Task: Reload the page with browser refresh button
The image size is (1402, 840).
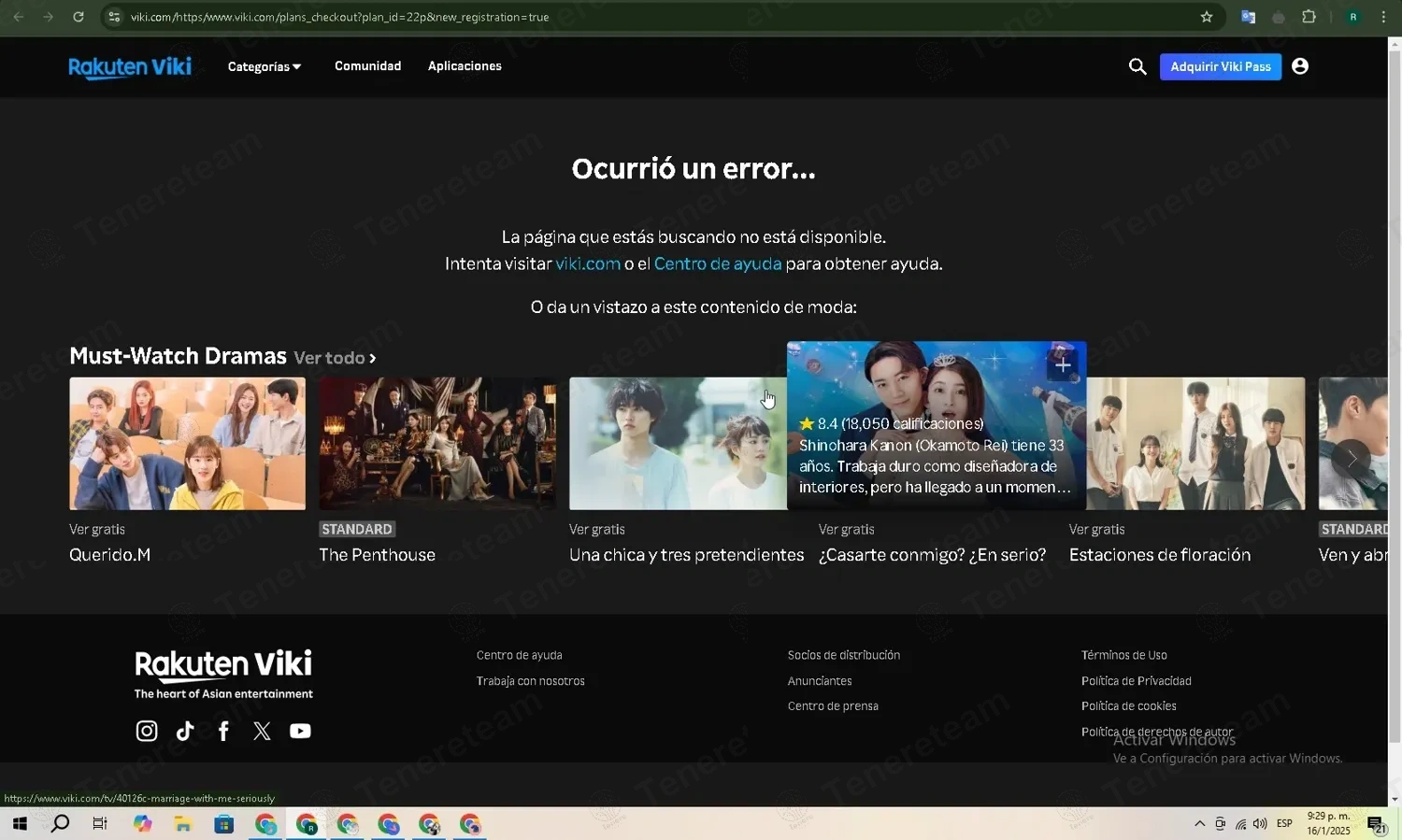Action: (79, 17)
